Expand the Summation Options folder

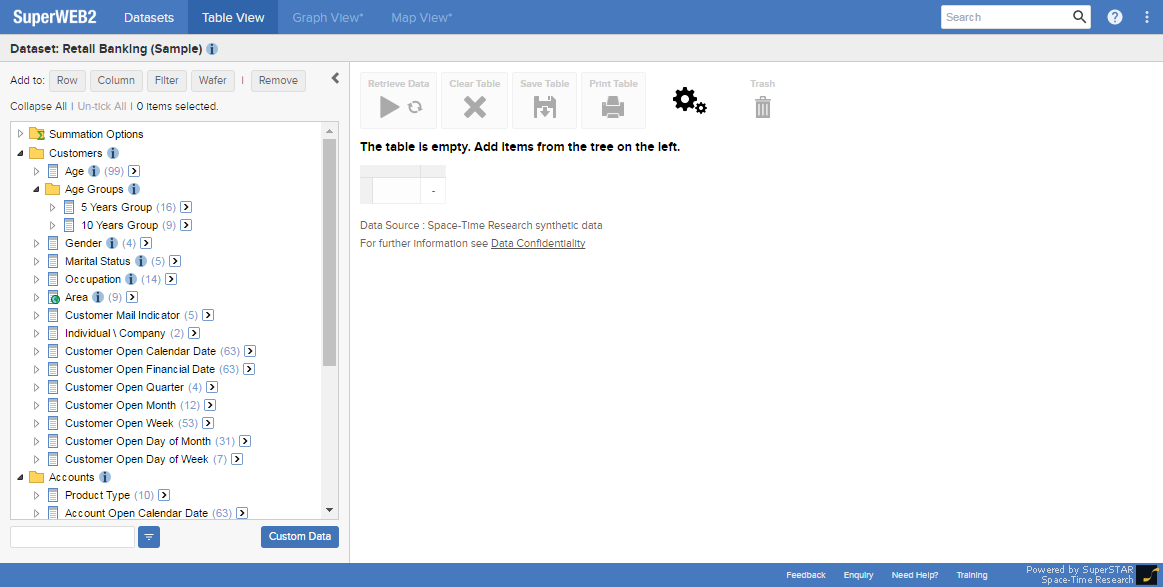tap(20, 134)
